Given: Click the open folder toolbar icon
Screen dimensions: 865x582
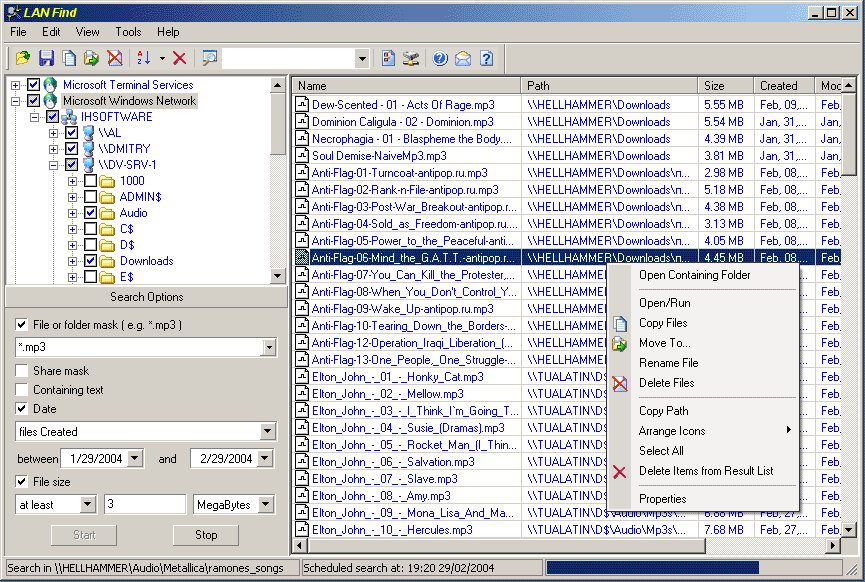Looking at the screenshot, I should pos(22,59).
